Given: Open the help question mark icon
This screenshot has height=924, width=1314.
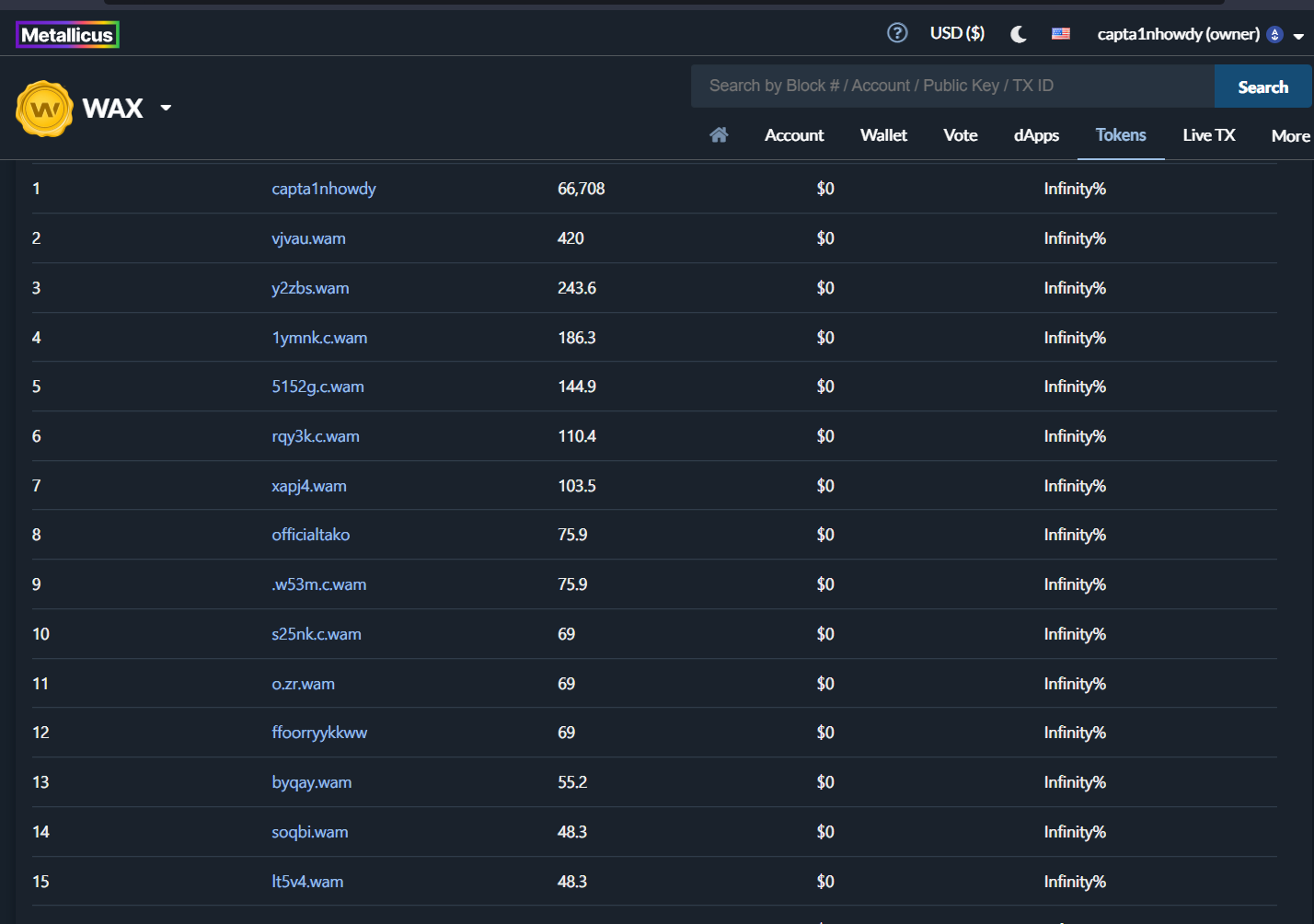Looking at the screenshot, I should coord(897,33).
